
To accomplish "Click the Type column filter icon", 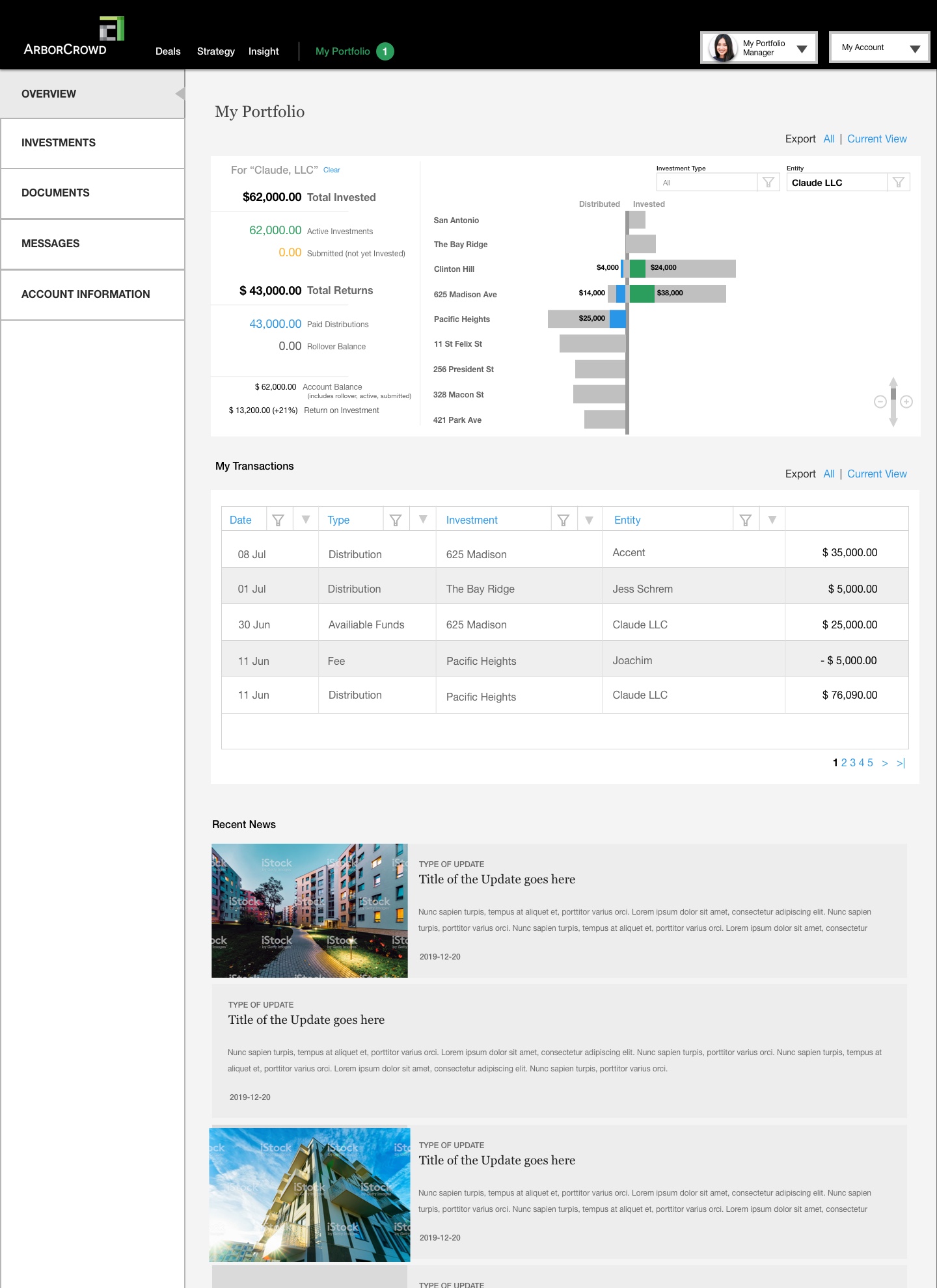I will point(395,520).
